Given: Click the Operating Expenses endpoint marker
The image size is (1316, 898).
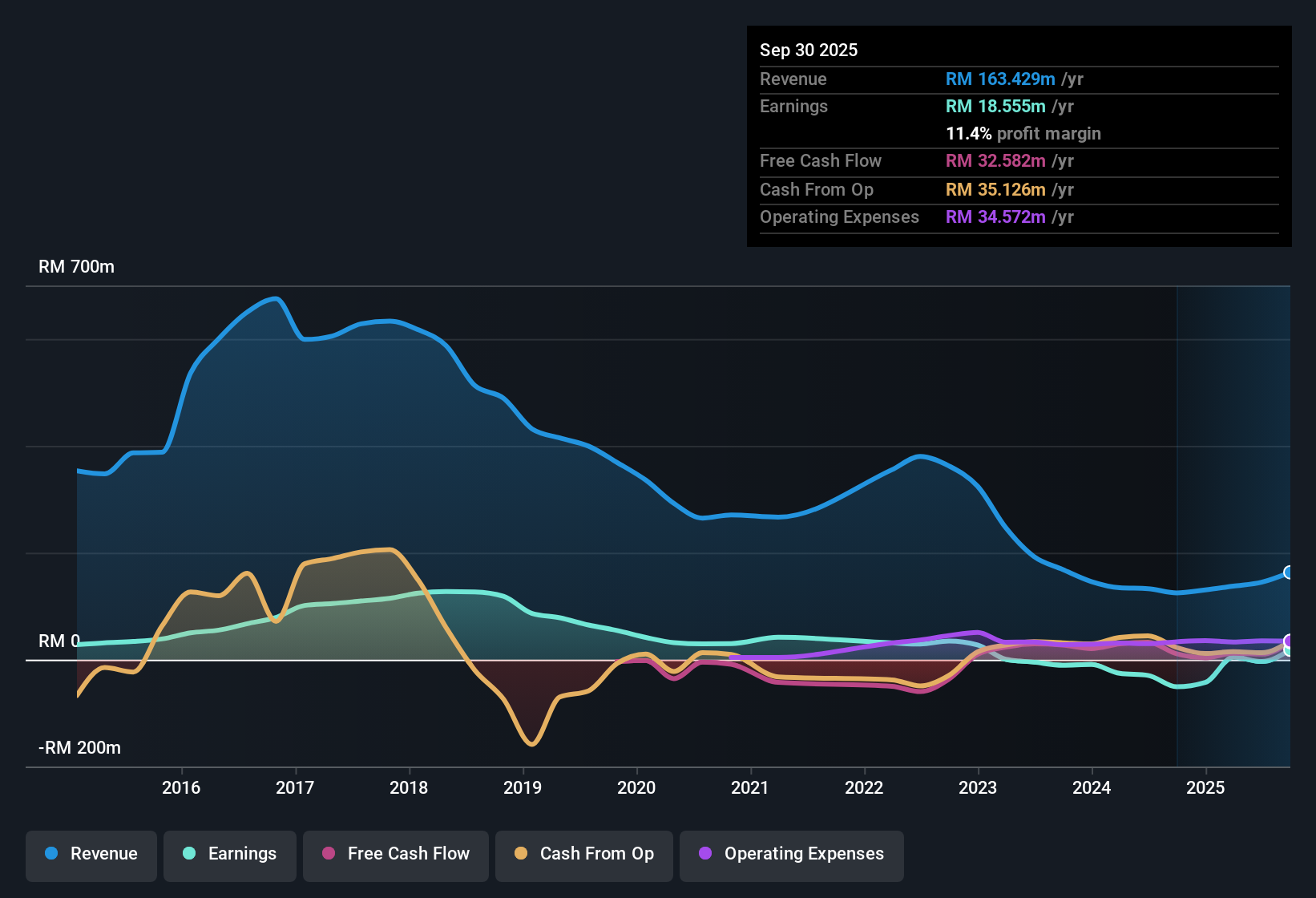Looking at the screenshot, I should click(x=1288, y=640).
